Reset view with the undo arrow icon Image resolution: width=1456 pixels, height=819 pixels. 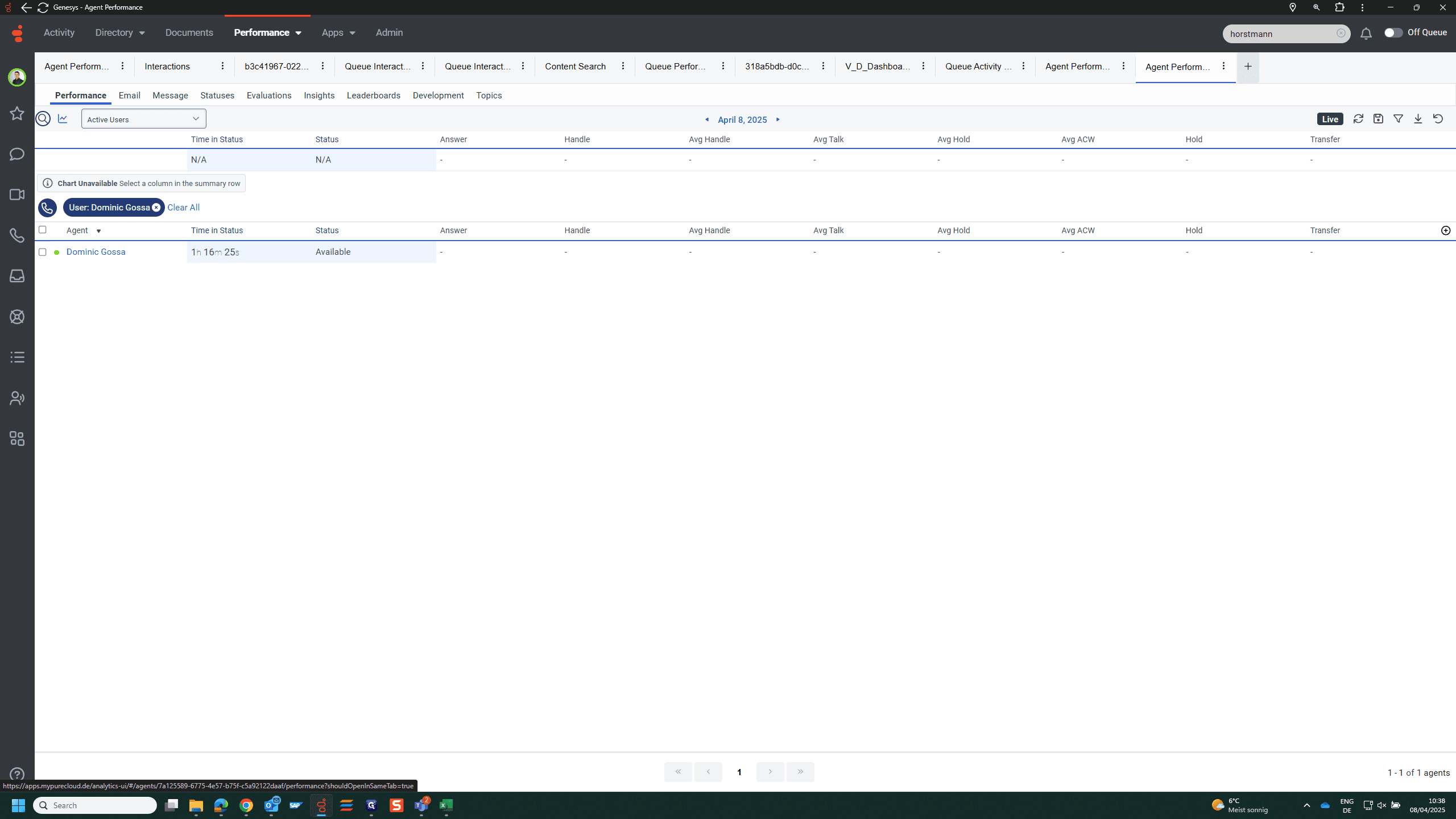click(1438, 119)
